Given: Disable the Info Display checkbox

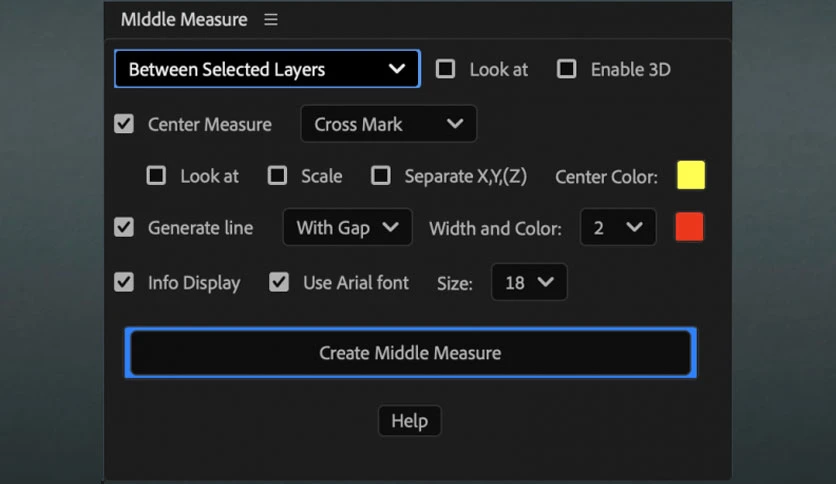Looking at the screenshot, I should (x=124, y=282).
